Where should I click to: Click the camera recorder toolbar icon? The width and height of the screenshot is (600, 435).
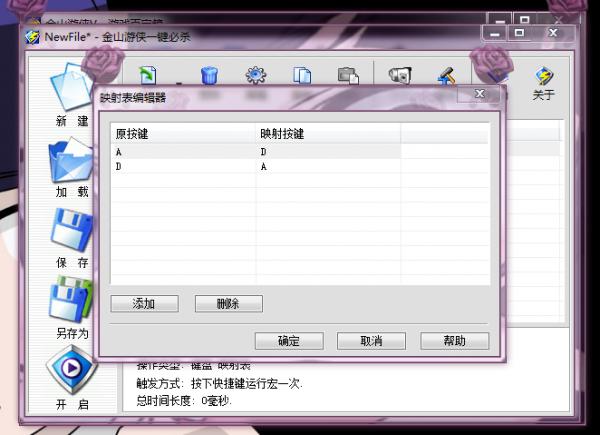coord(400,75)
